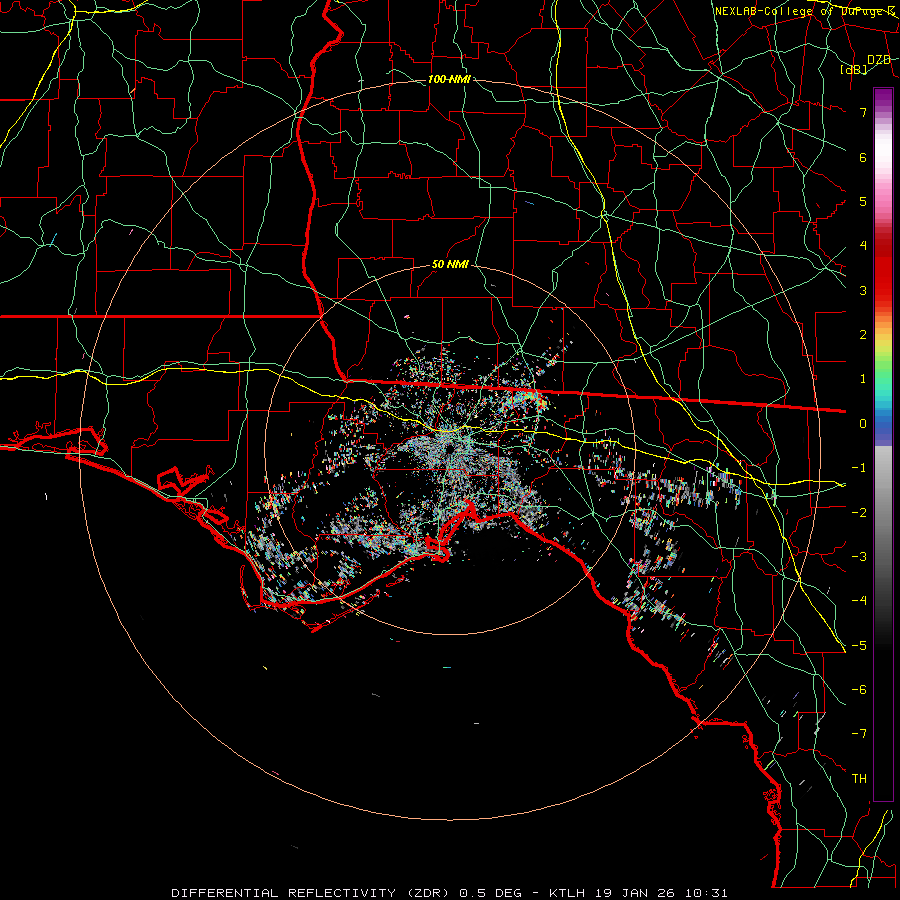Click the 6 dB legend value

point(863,157)
